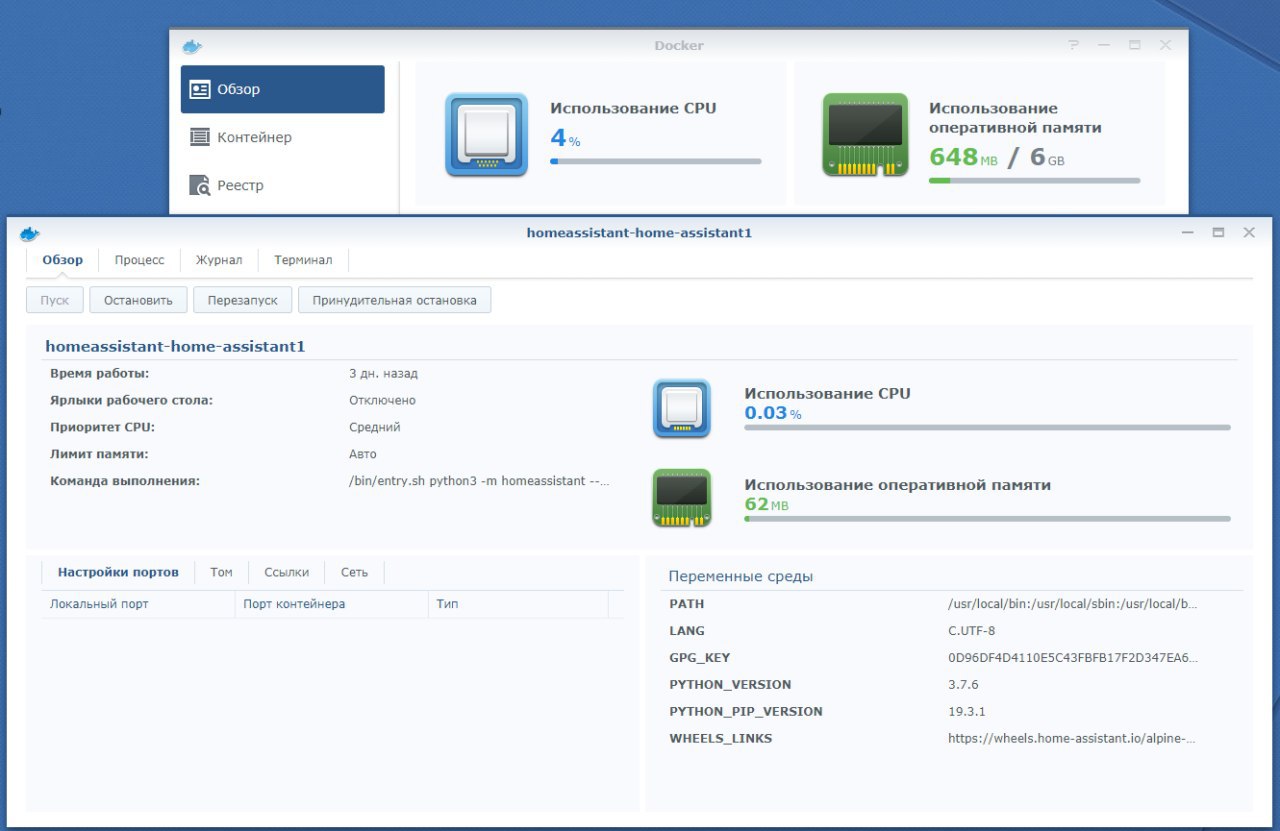Click the Перезапуск button
This screenshot has width=1280, height=831.
(x=243, y=300)
